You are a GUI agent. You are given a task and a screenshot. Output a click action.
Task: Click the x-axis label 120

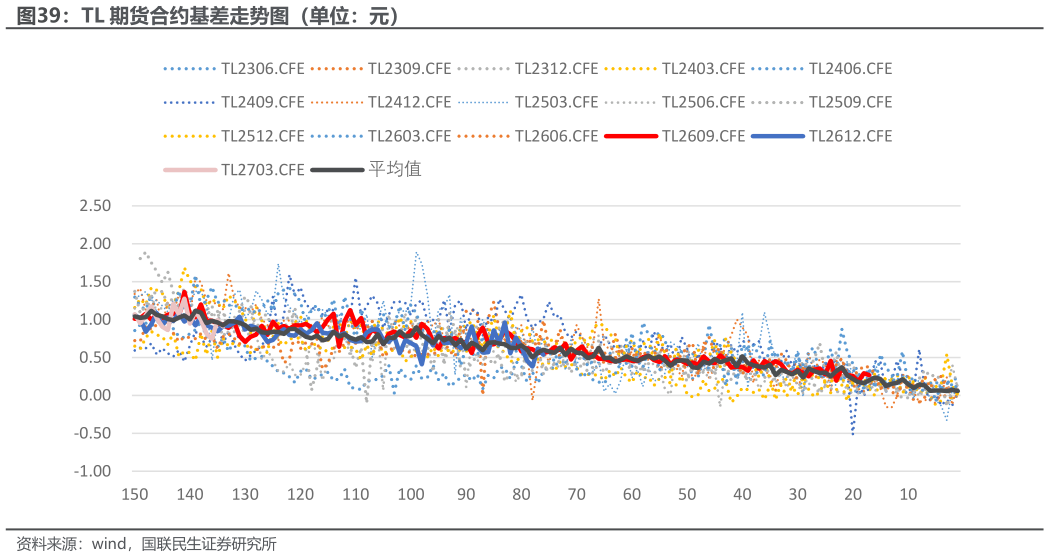300,495
